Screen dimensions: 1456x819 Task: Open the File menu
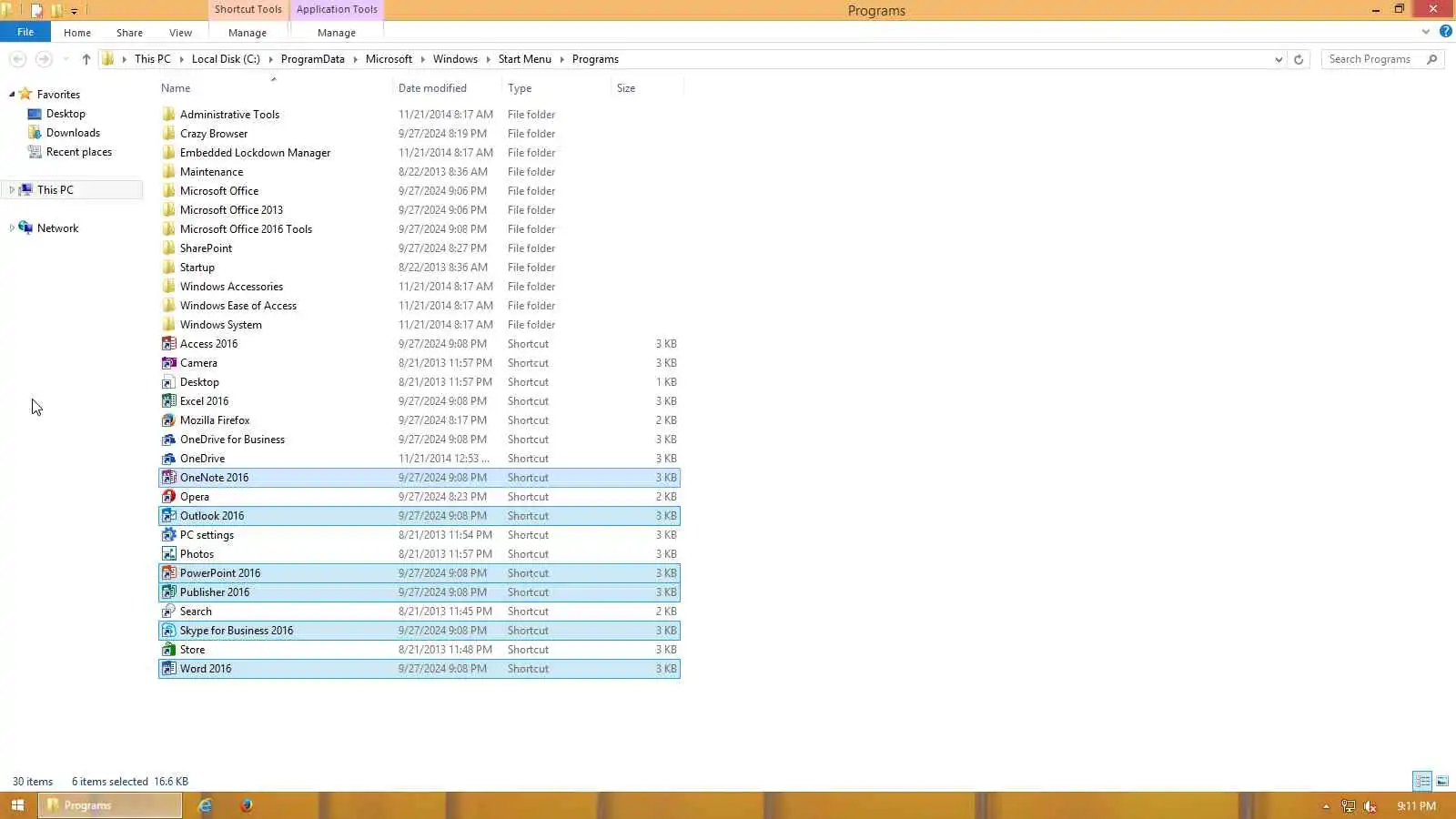[25, 32]
